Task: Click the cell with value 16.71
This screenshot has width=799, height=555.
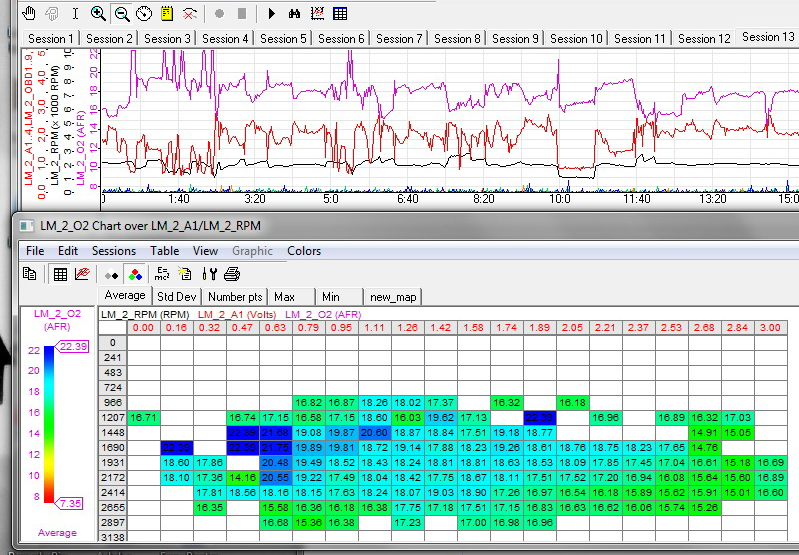Action: (x=144, y=417)
